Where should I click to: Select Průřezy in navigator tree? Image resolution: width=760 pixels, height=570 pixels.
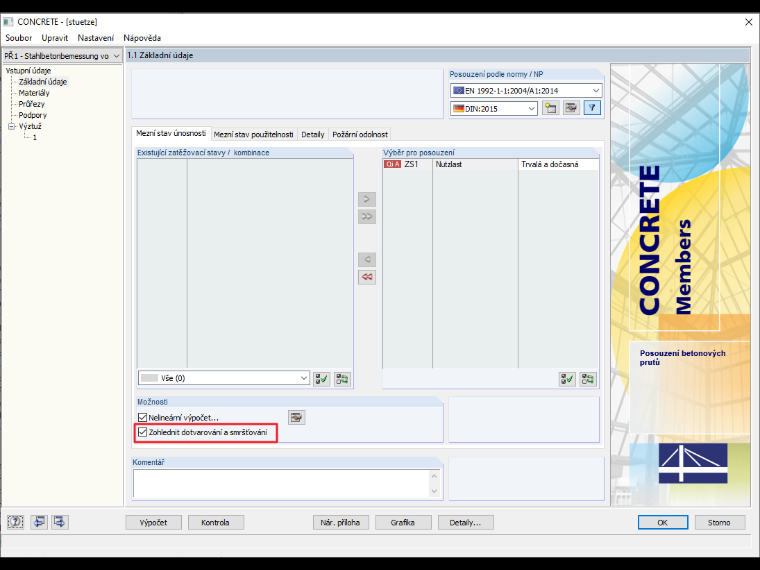(x=32, y=104)
